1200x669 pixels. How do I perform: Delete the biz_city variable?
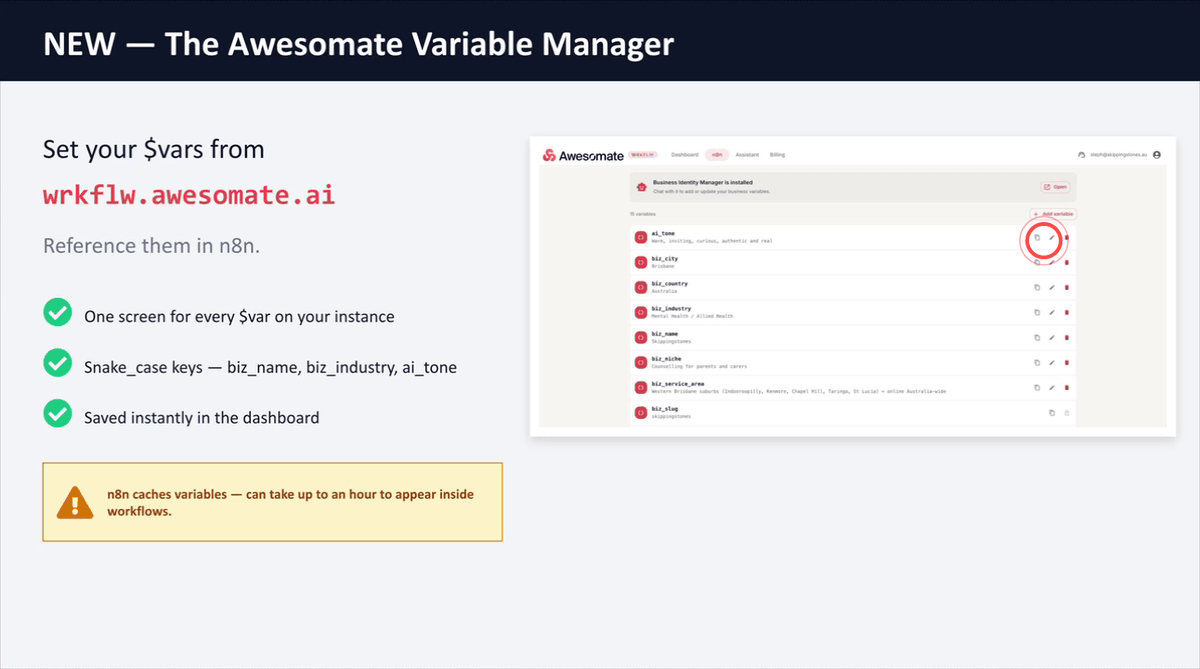pyautogui.click(x=1066, y=262)
